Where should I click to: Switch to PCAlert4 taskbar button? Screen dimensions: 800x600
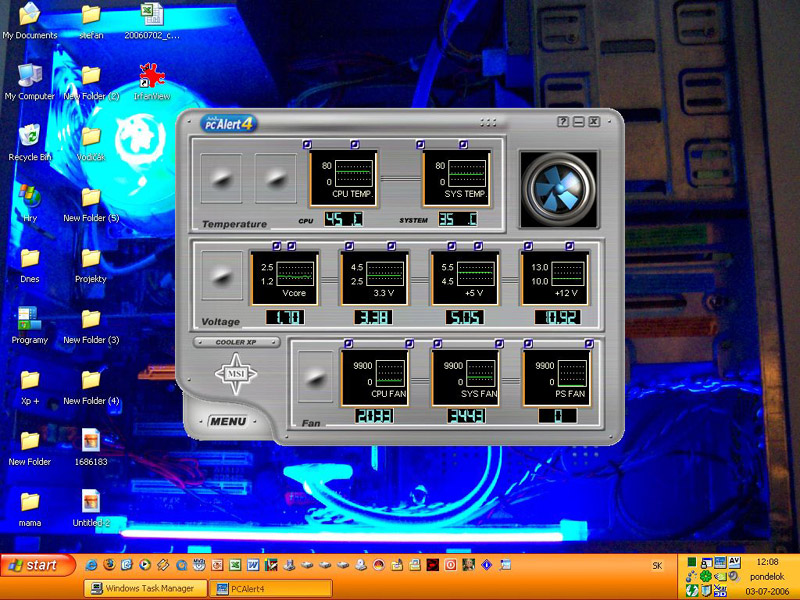271,588
